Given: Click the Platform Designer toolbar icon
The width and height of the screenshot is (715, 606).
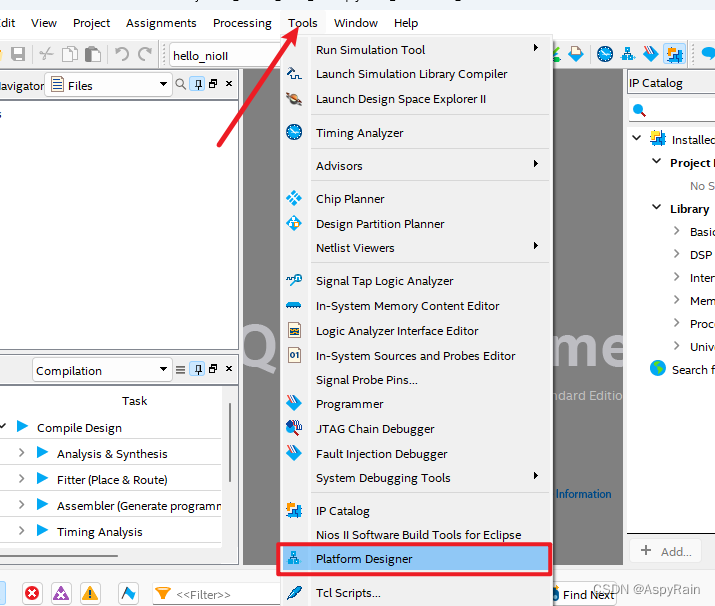Looking at the screenshot, I should point(628,54).
